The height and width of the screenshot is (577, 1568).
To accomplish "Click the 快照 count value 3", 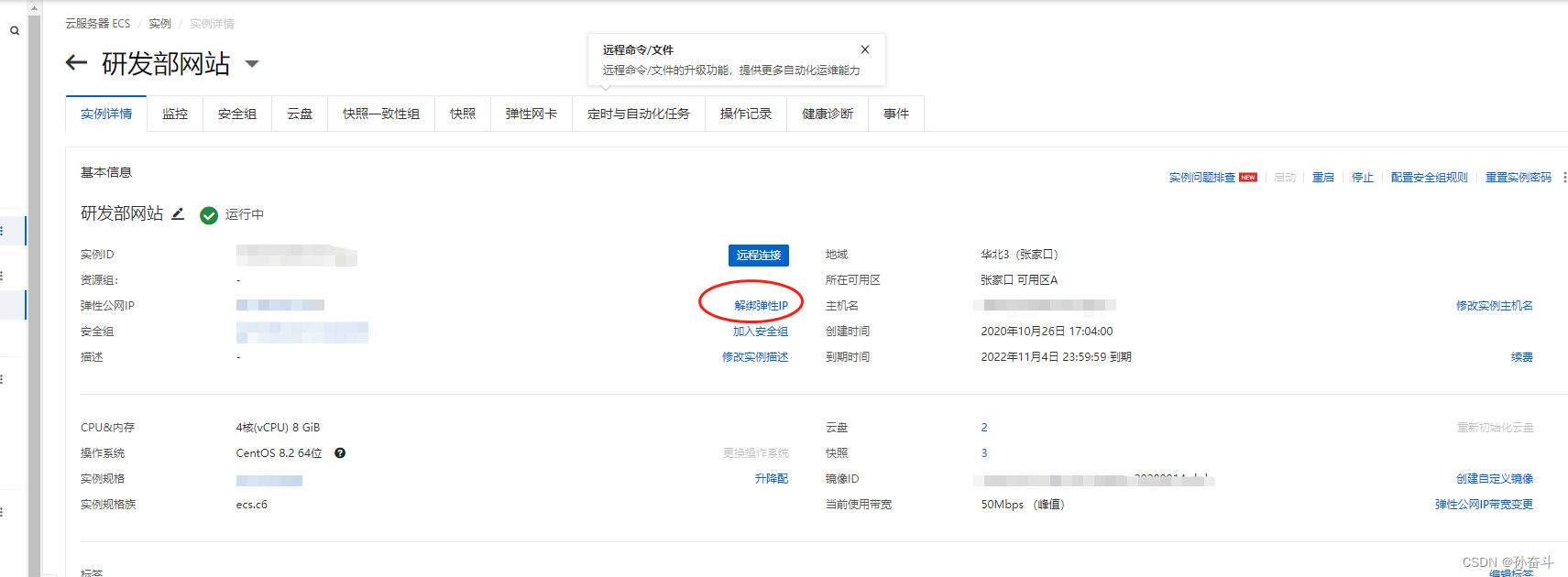I will pyautogui.click(x=984, y=453).
